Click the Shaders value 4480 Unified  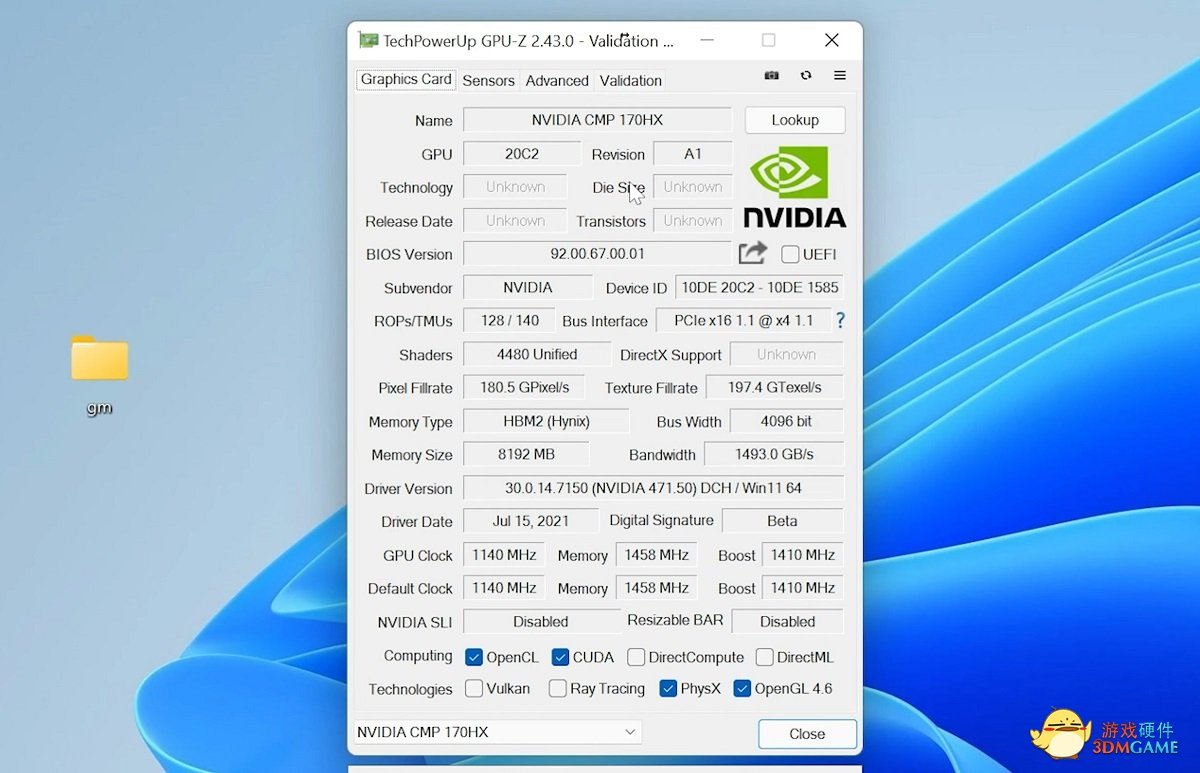pos(537,354)
